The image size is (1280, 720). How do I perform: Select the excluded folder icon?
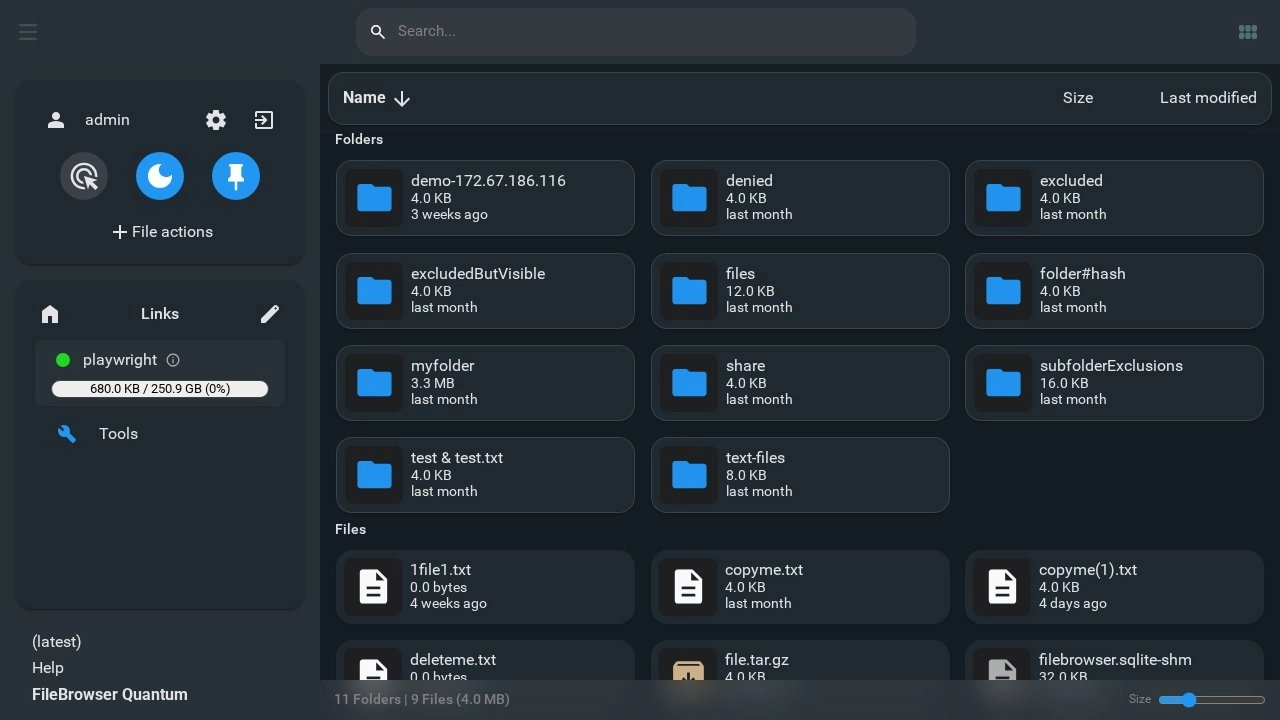(x=1003, y=198)
